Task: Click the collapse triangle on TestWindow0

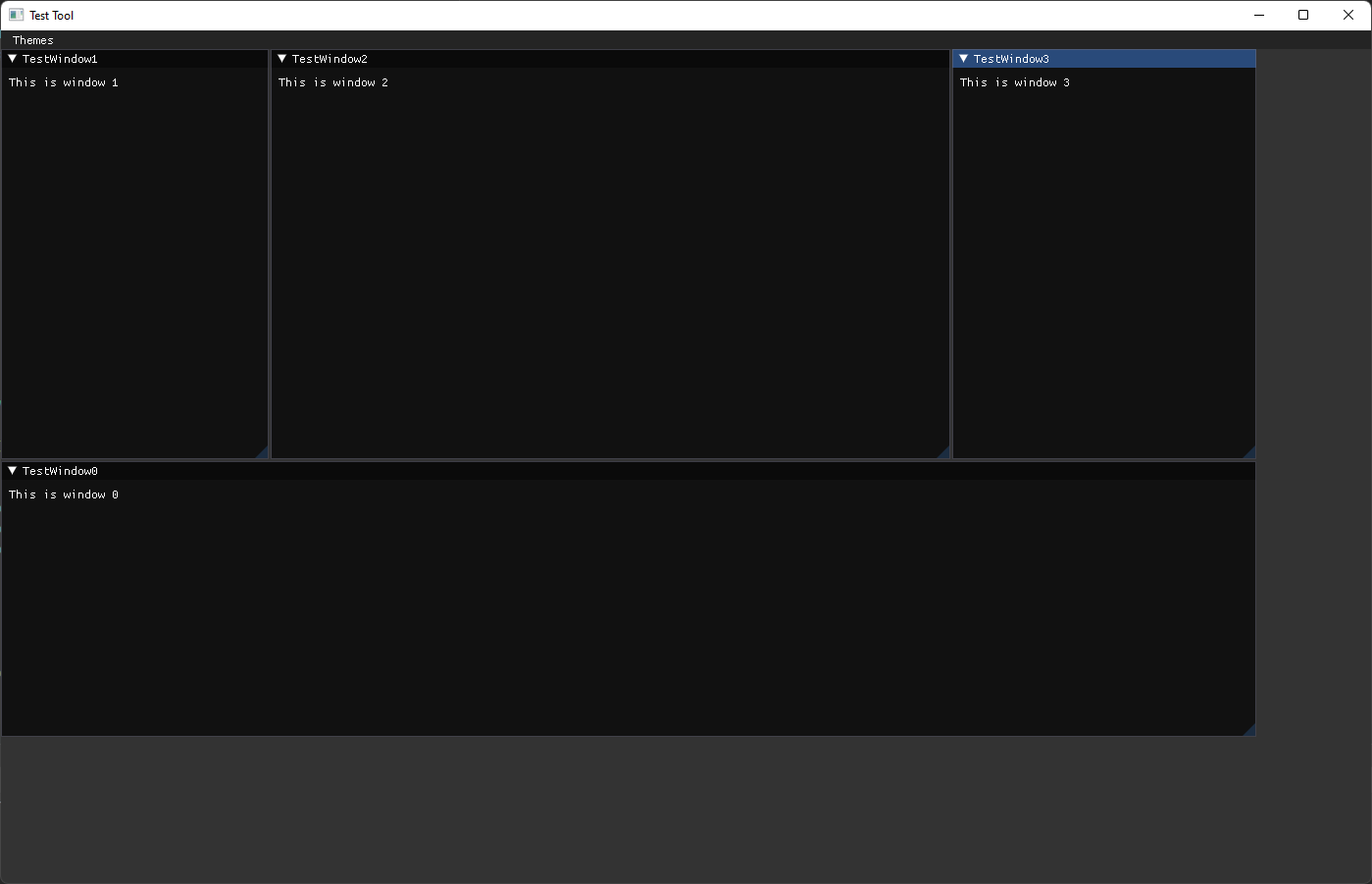Action: [11, 470]
